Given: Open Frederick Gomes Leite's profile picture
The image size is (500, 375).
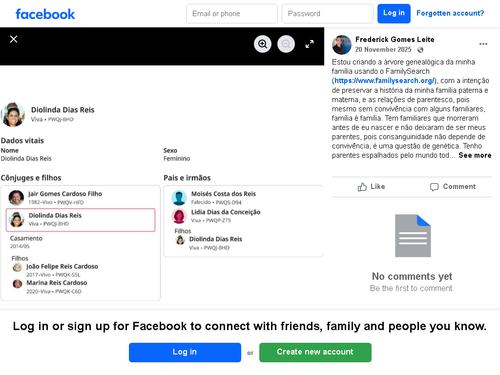Looking at the screenshot, I should 342,45.
